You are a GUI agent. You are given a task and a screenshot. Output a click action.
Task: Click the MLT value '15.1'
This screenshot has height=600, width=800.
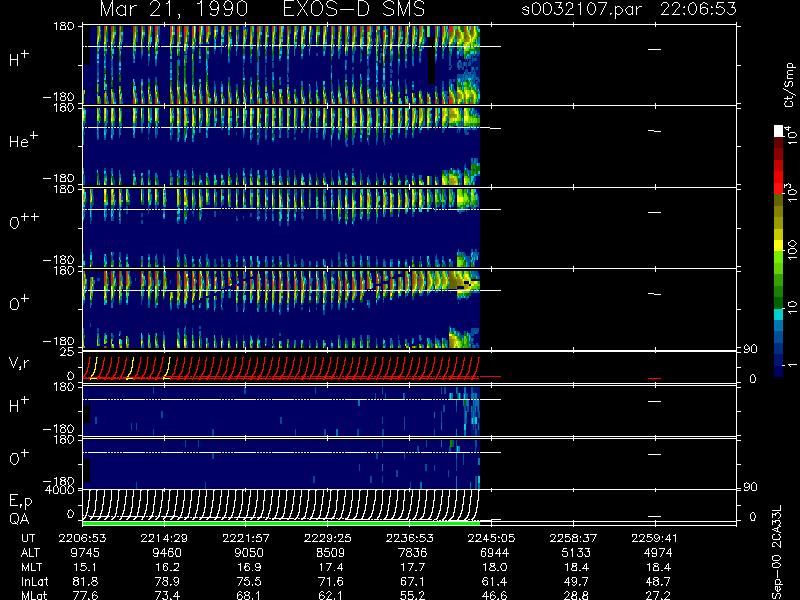pos(85,567)
